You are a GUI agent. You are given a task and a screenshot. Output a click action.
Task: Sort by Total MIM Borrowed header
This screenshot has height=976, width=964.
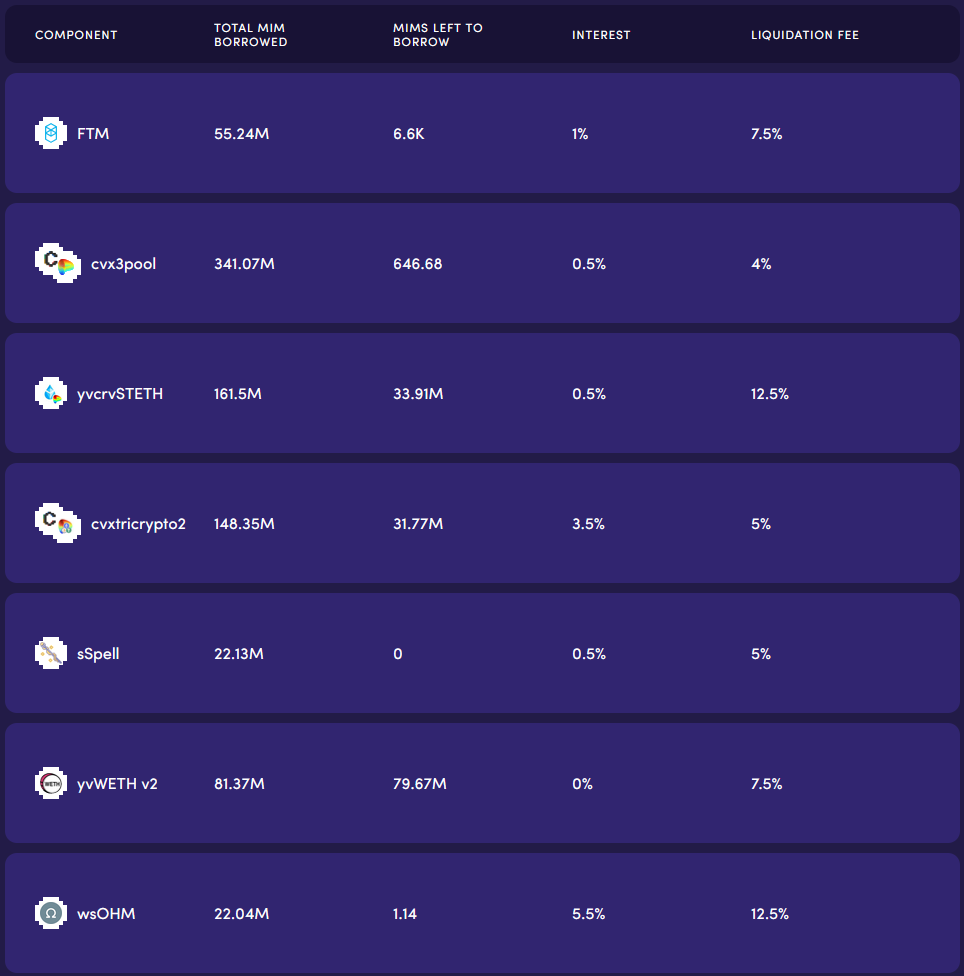point(250,35)
